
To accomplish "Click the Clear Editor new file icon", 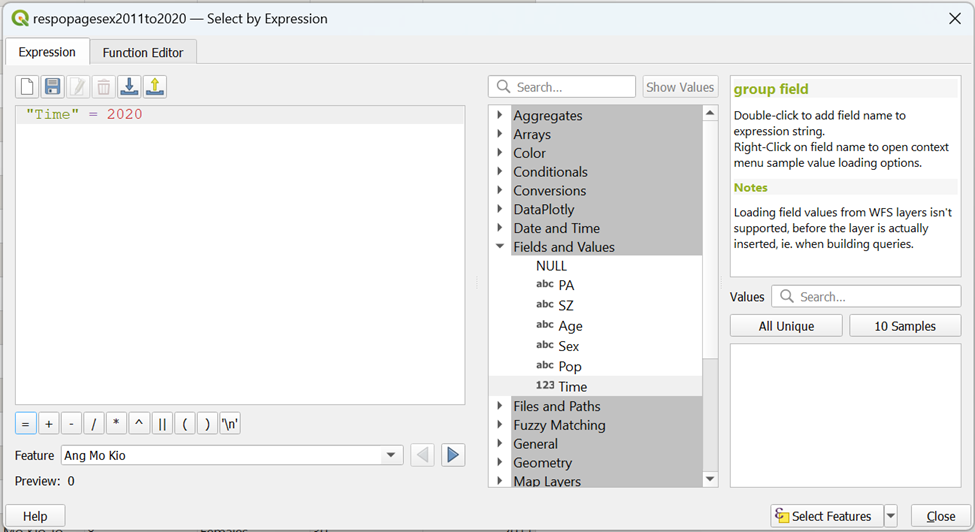I will [x=28, y=88].
